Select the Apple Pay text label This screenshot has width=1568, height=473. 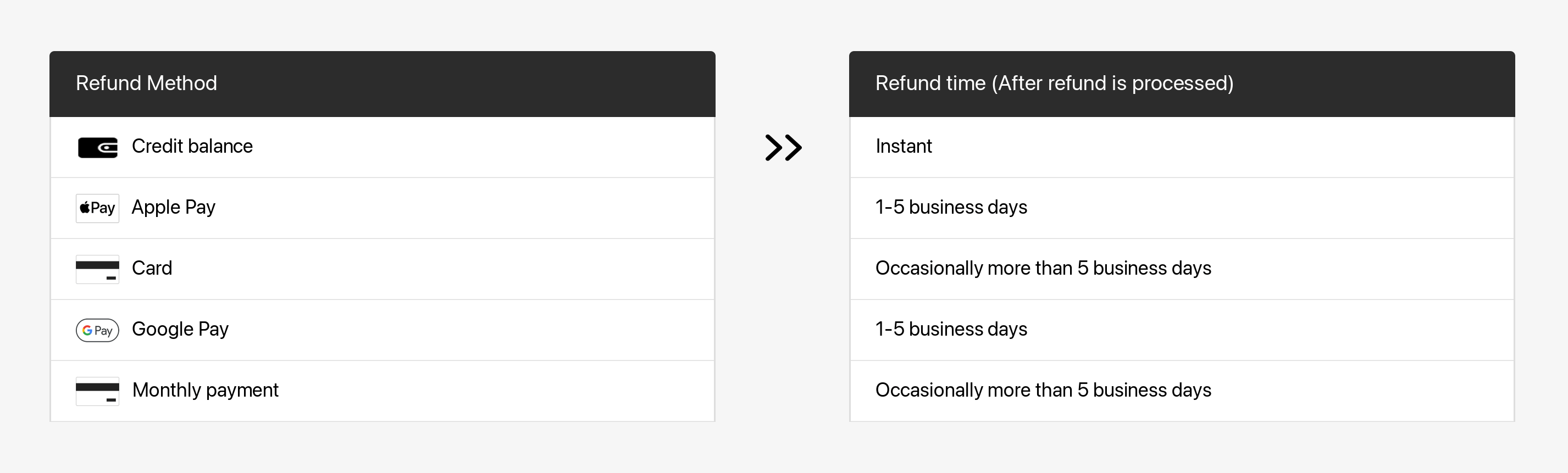174,207
